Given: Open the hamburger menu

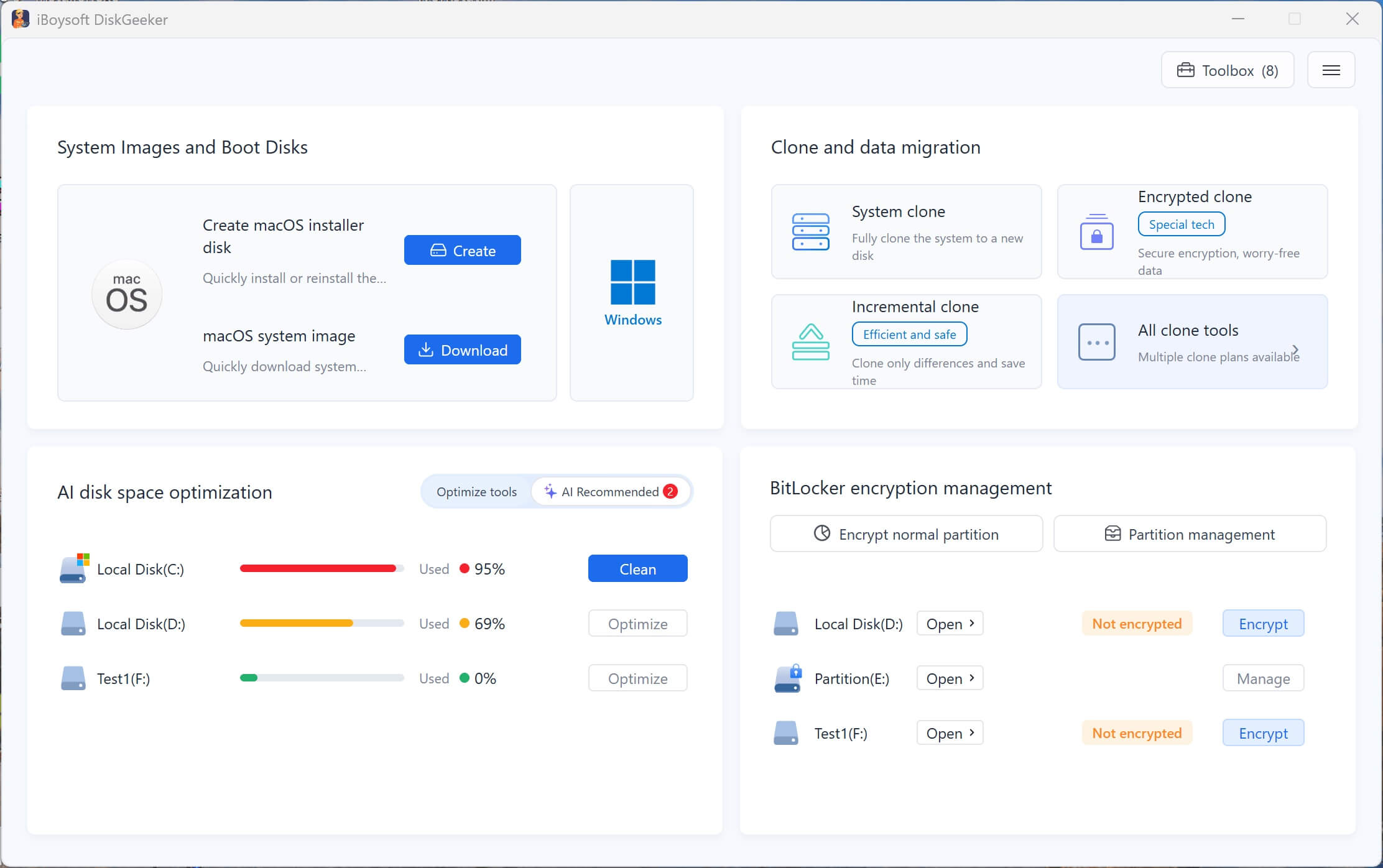Looking at the screenshot, I should pos(1331,70).
